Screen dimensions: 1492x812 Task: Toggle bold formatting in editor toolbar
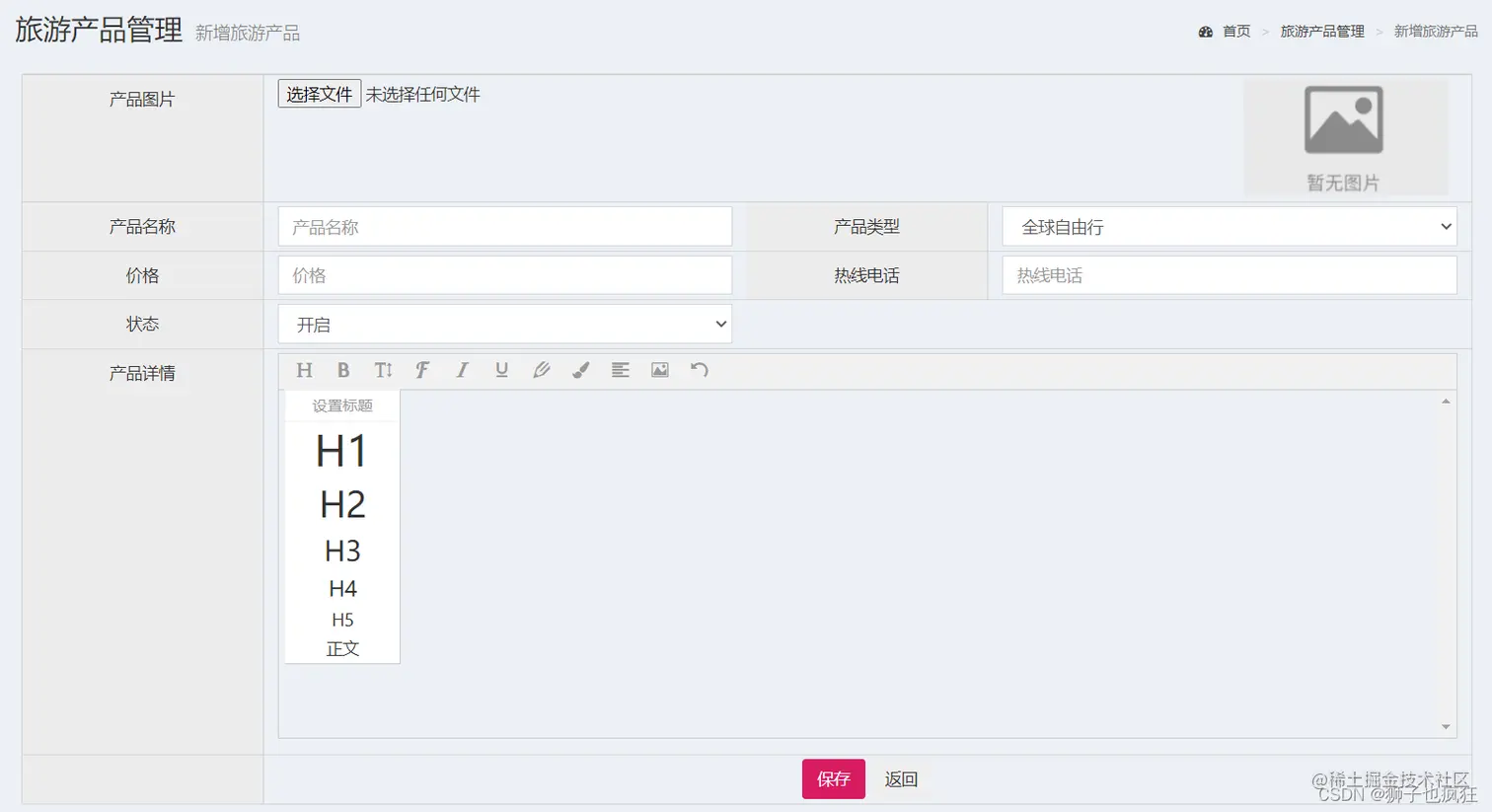343,370
